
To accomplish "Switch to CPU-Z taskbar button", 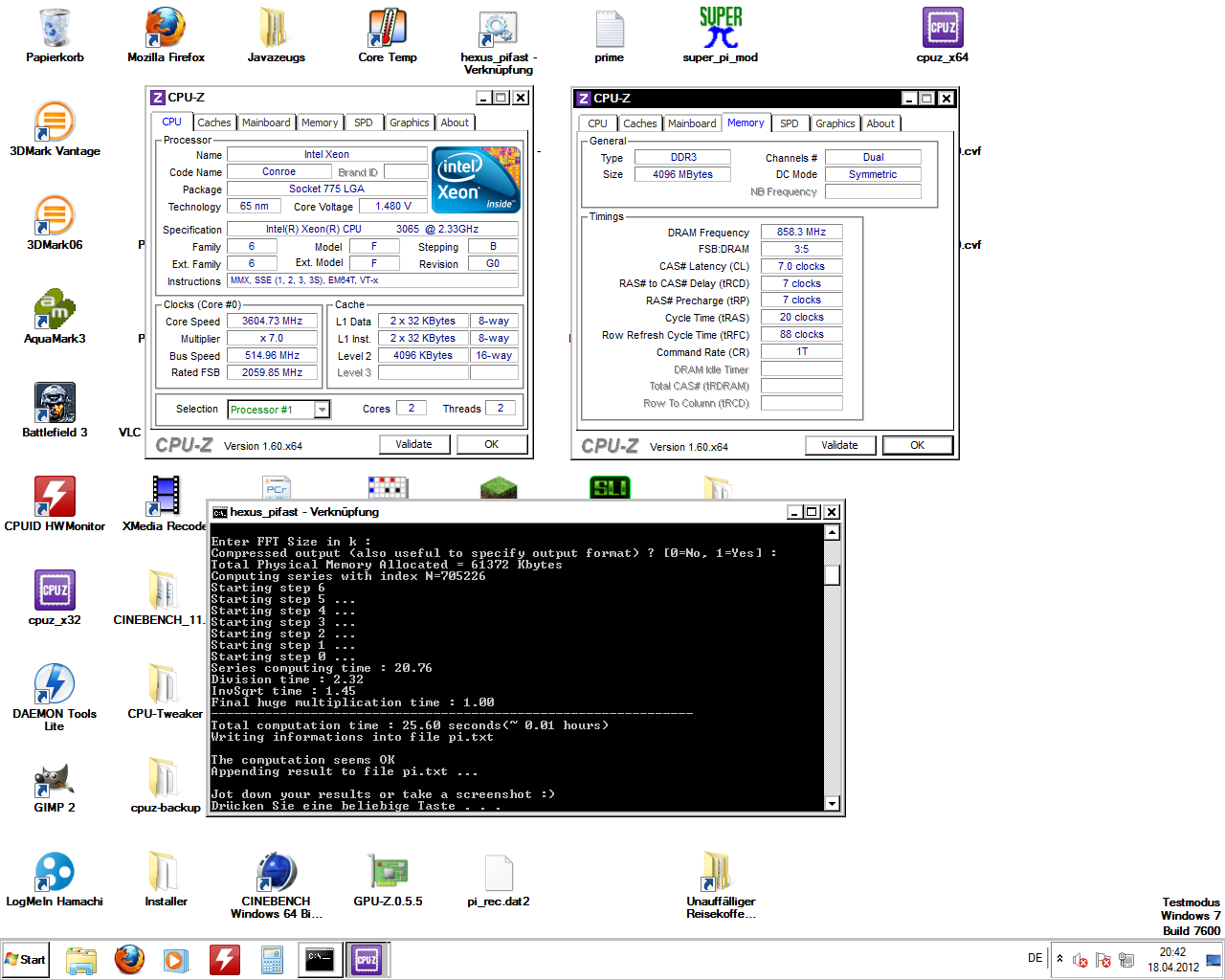I will click(367, 960).
